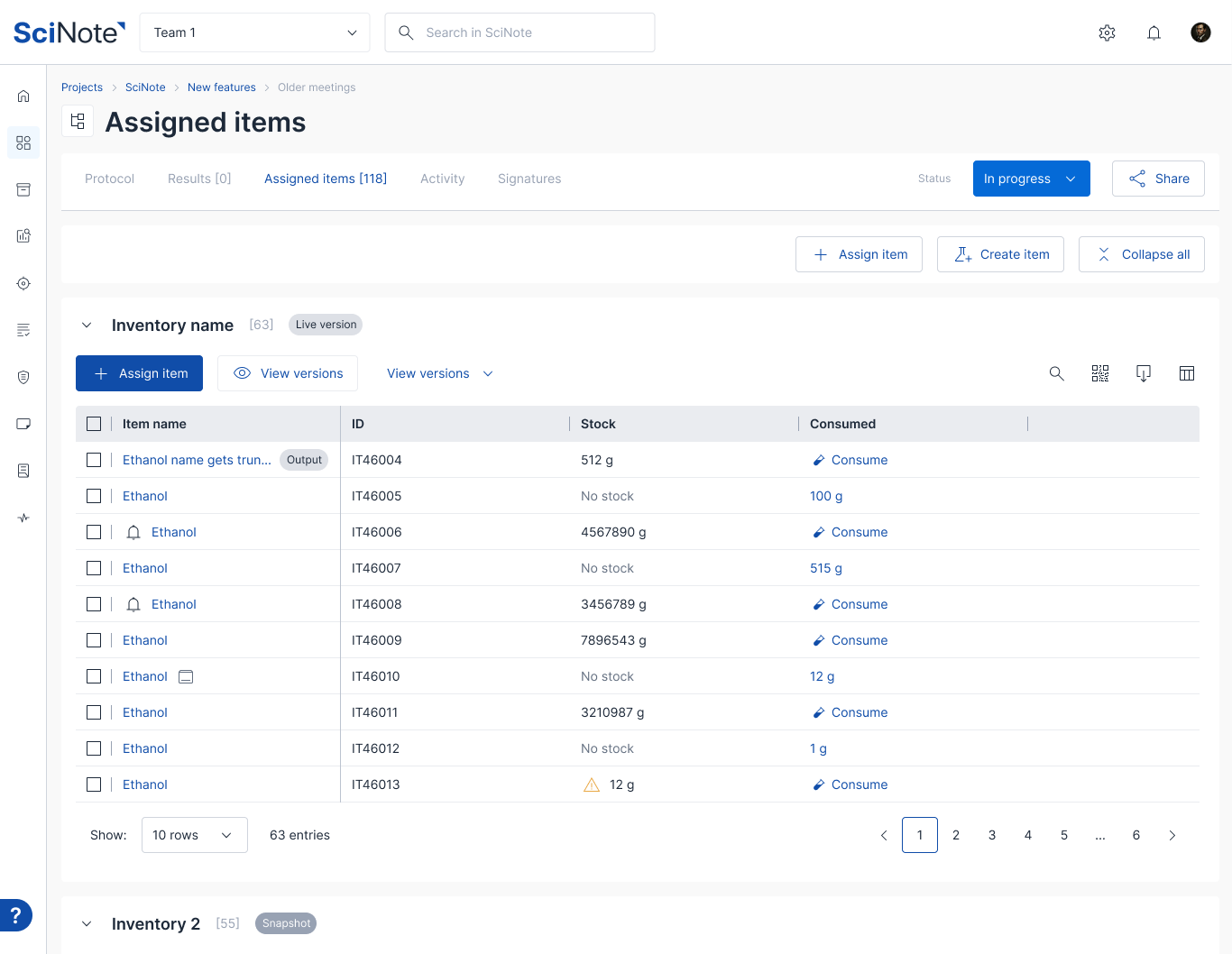This screenshot has width=1232, height=954.
Task: Open the help question mark button
Action: (15, 915)
